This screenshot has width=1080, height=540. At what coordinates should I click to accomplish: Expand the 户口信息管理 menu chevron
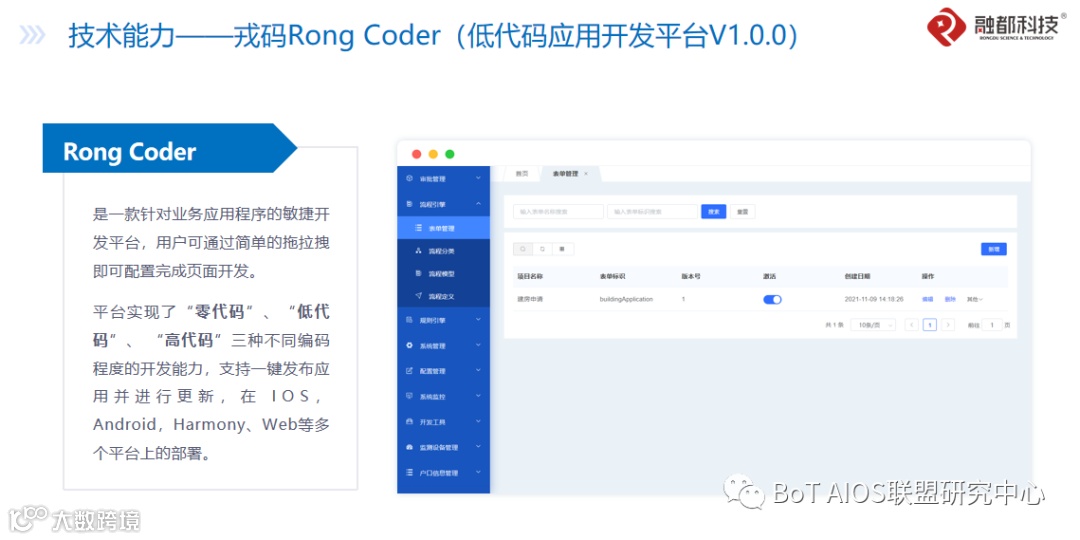(479, 472)
